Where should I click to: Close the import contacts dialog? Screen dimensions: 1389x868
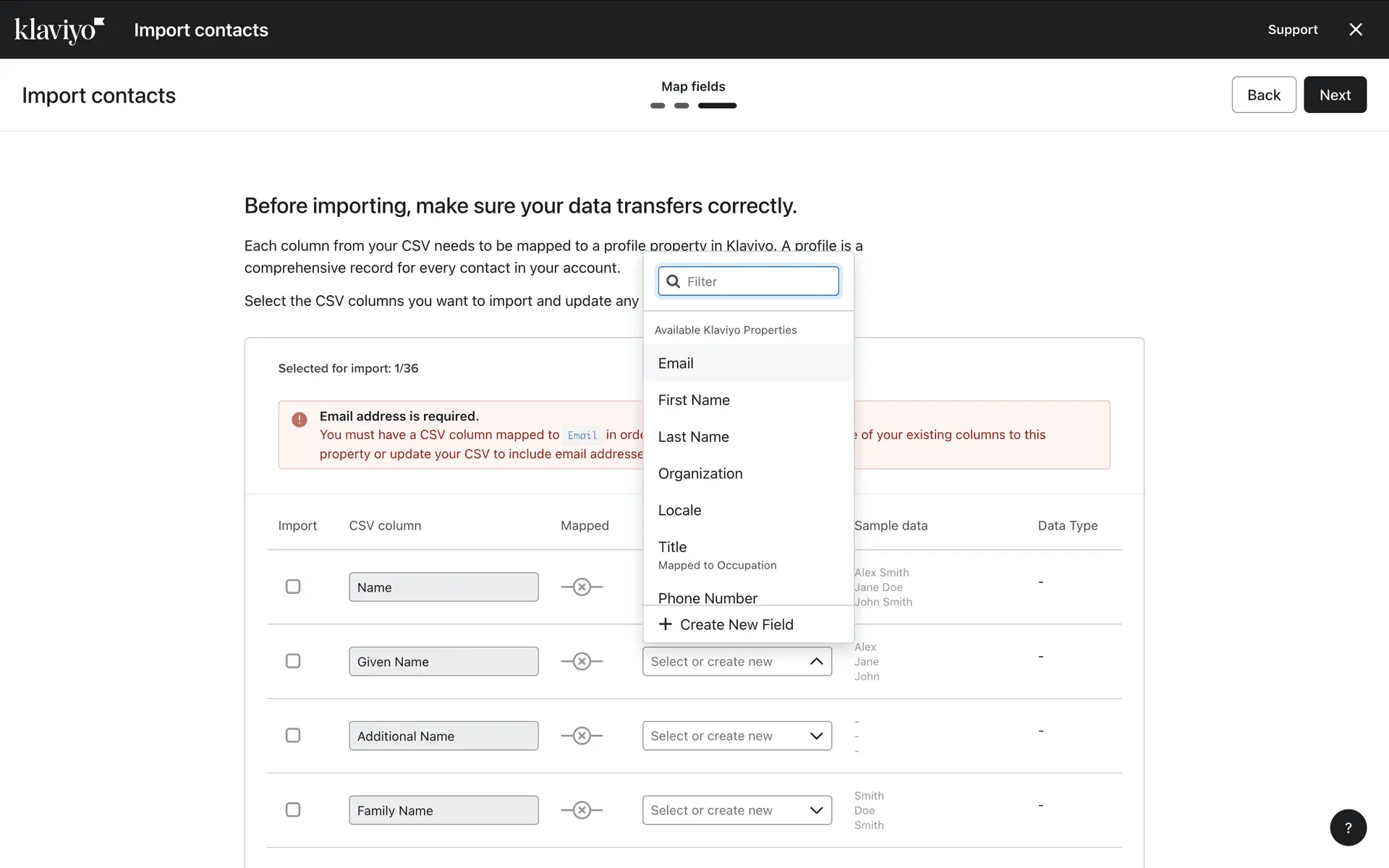click(1356, 30)
